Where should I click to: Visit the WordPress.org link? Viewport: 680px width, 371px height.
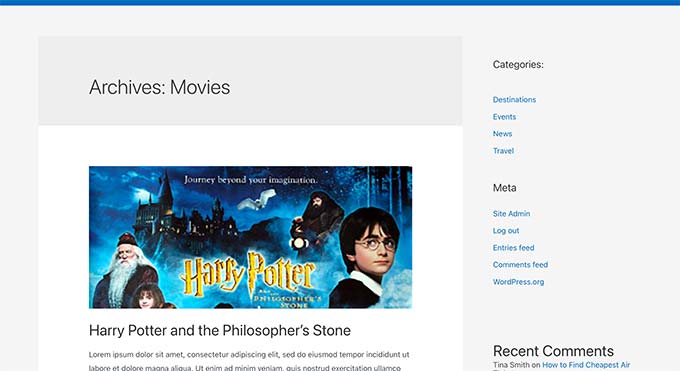pos(518,282)
